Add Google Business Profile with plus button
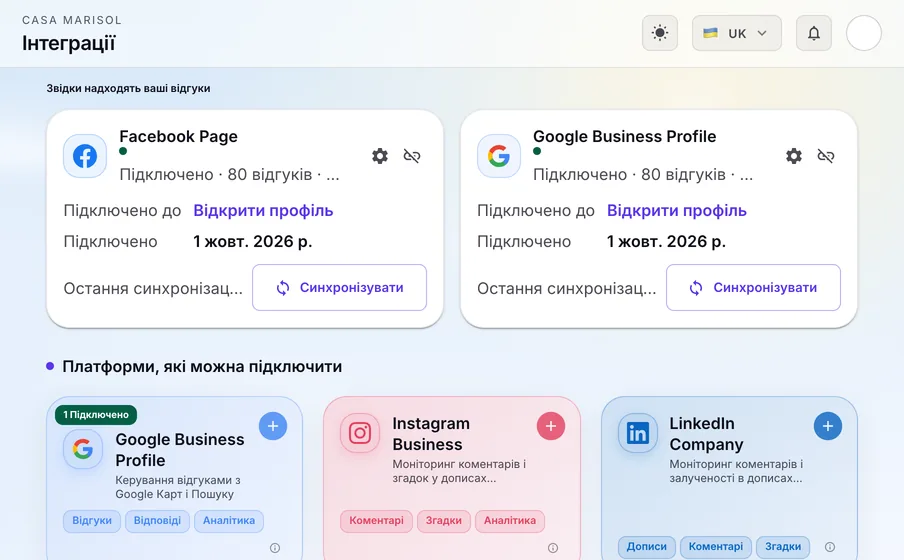Screen dimensions: 904x560 [273, 426]
